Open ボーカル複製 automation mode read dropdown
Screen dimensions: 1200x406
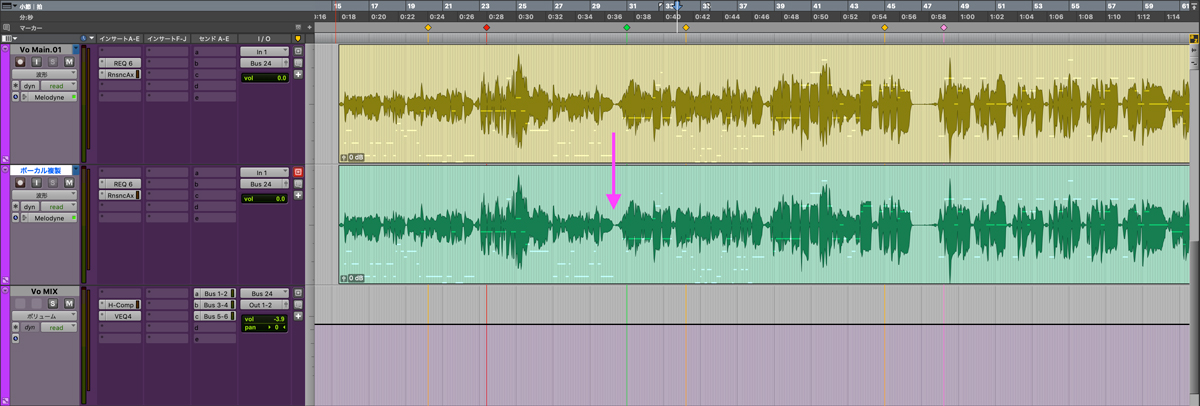click(x=58, y=206)
